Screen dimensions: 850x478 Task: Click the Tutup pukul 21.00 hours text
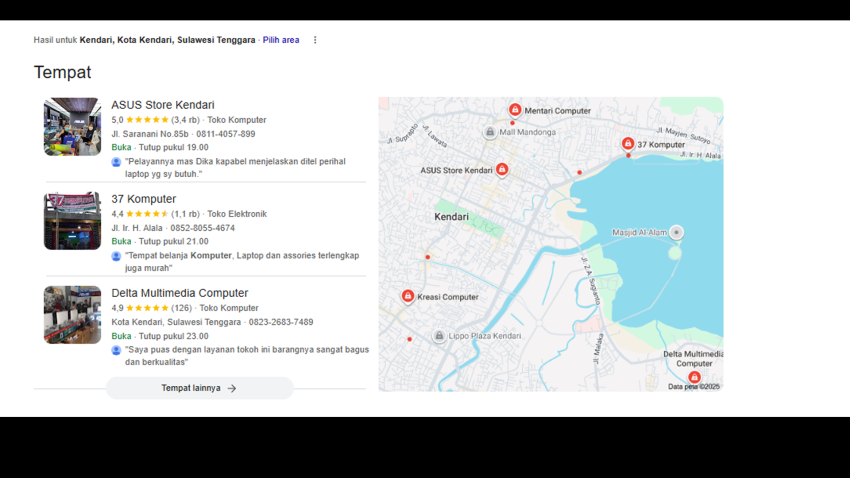[173, 241]
